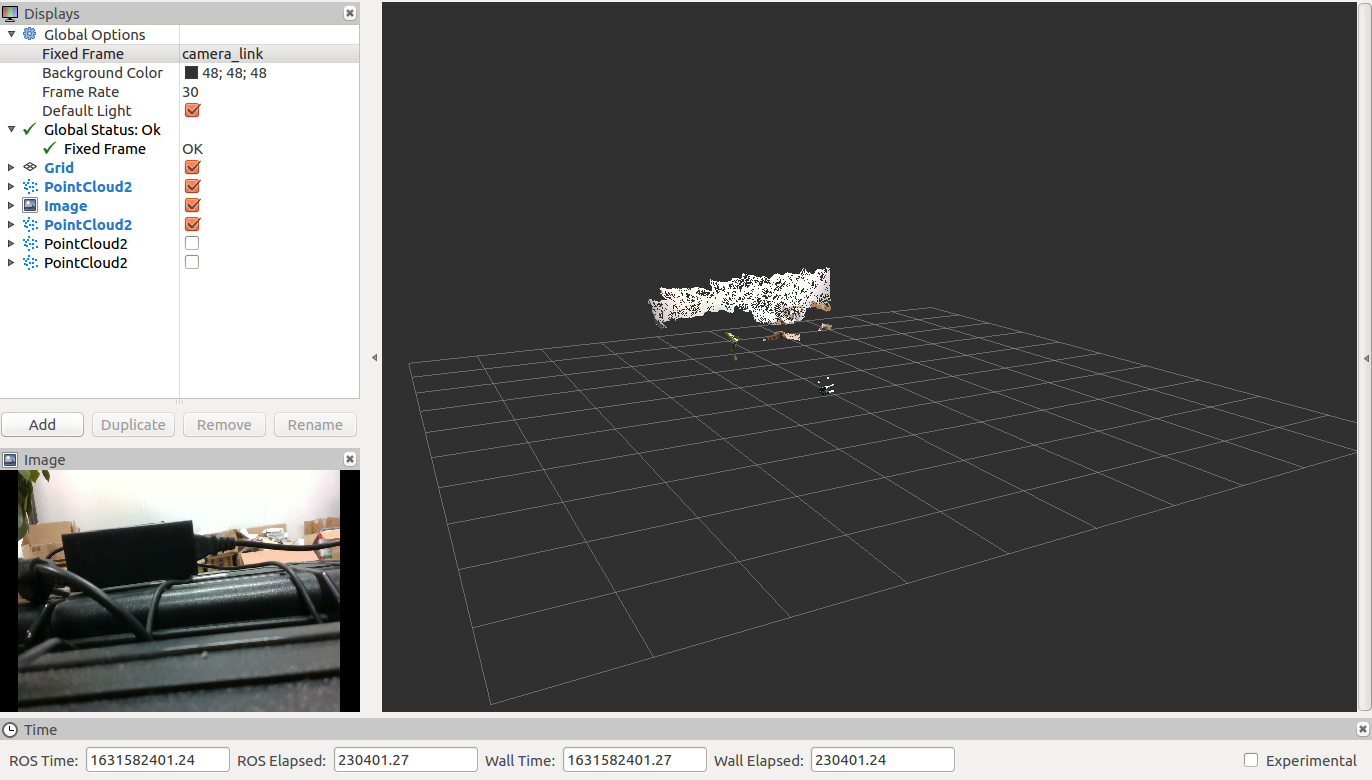This screenshot has height=780, width=1372.
Task: Enable the Experimental checkbox
Action: click(x=1251, y=760)
